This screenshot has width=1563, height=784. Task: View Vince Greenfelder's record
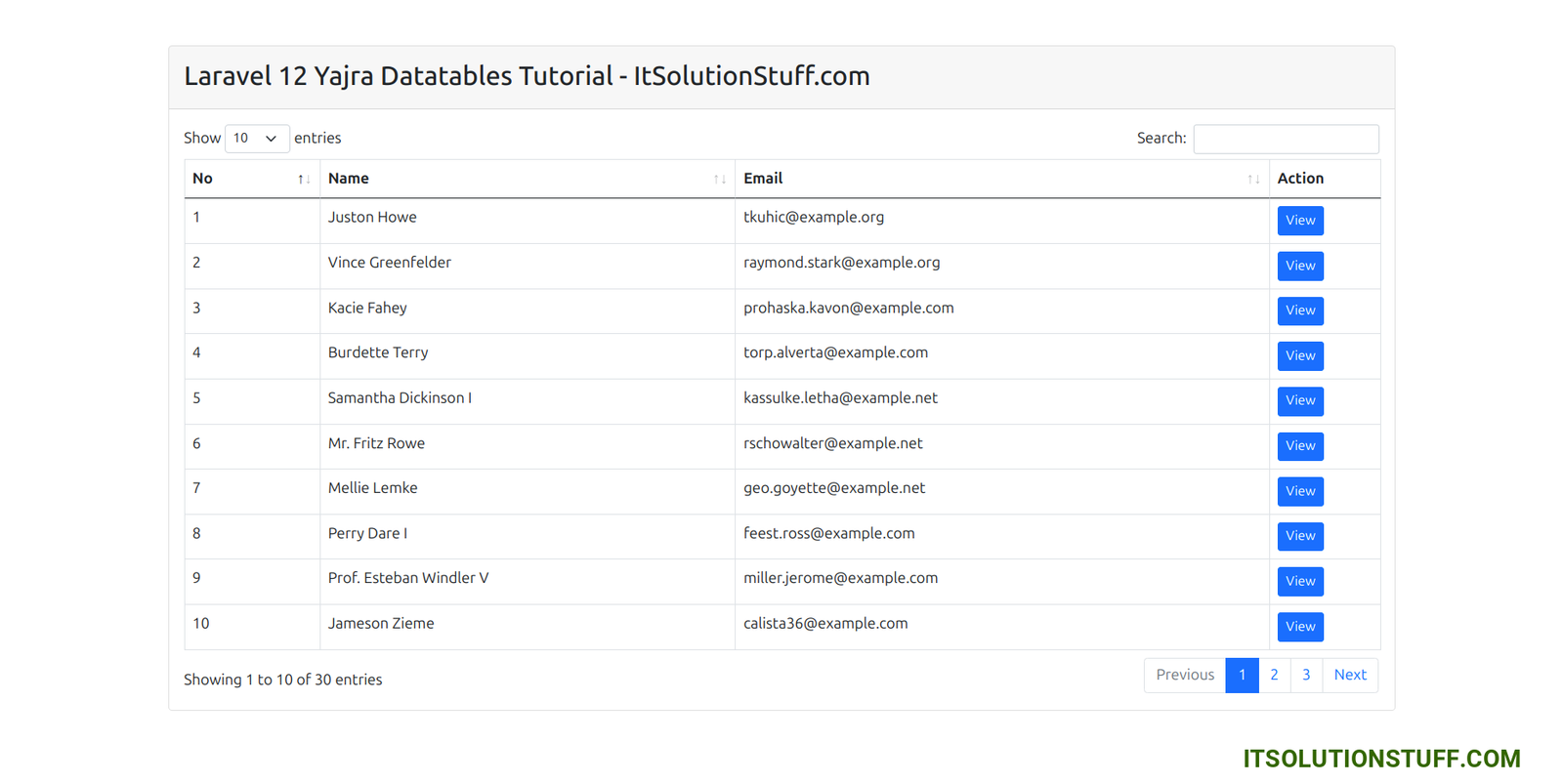tap(1300, 266)
